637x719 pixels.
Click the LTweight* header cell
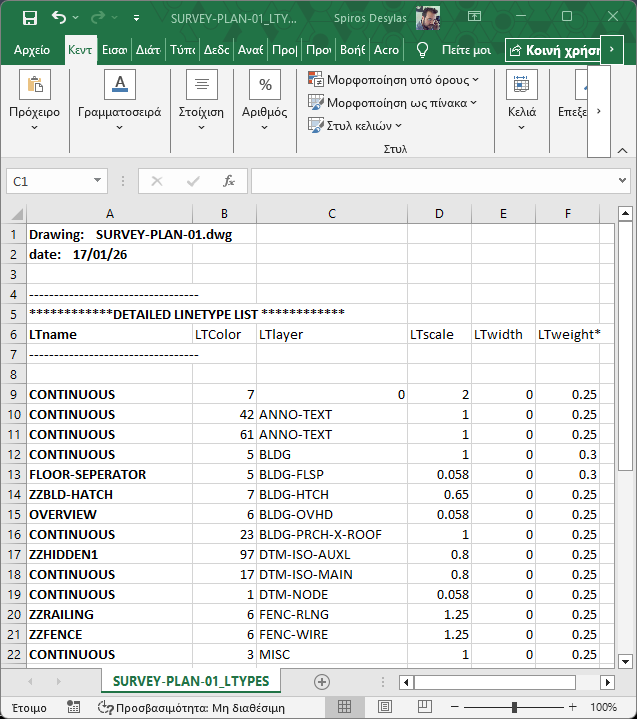[x=568, y=334]
